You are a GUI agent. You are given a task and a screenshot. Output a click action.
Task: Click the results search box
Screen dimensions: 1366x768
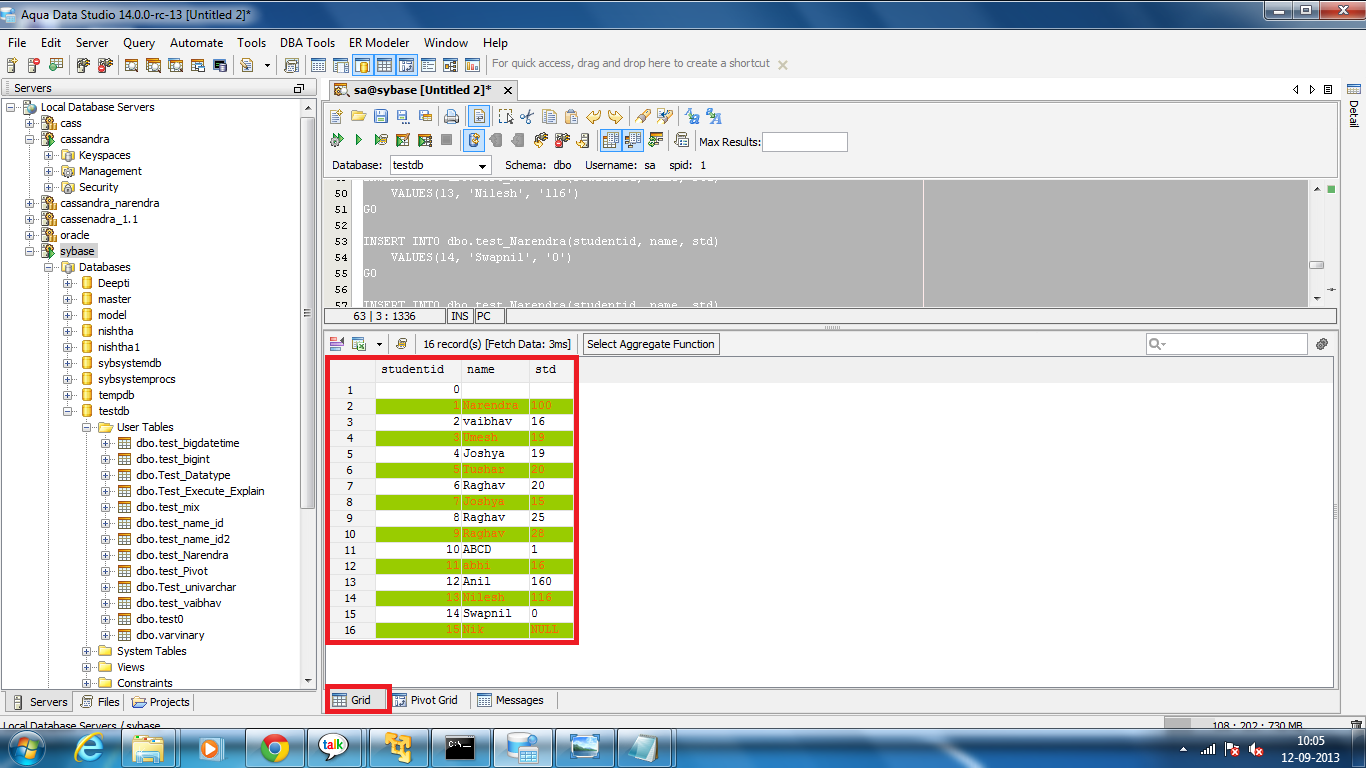pyautogui.click(x=1226, y=344)
